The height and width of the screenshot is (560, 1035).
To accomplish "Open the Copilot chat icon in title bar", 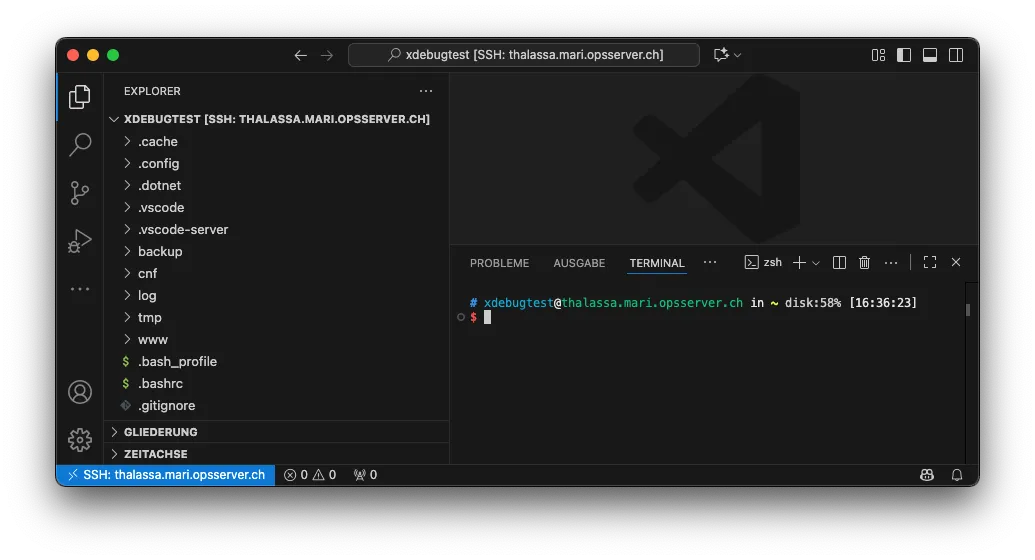I will coord(721,55).
